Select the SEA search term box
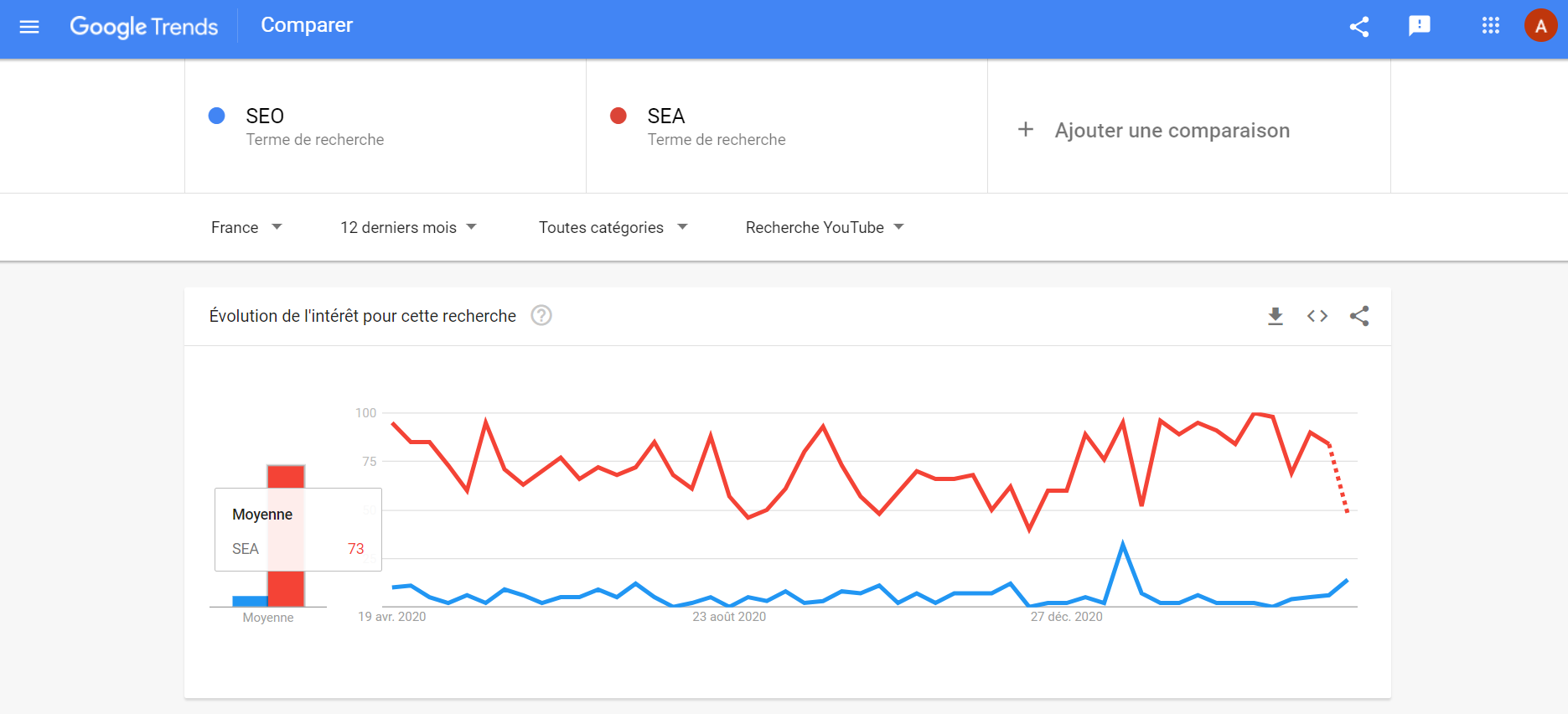The height and width of the screenshot is (714, 1568). 787,127
